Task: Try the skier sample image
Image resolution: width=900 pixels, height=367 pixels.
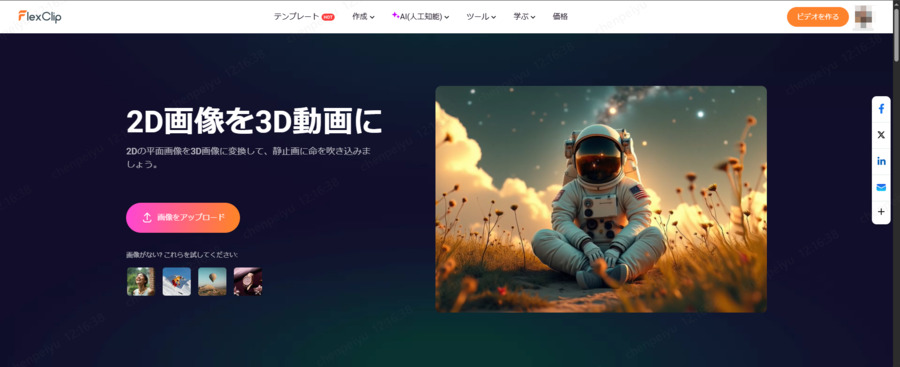Action: 177,281
